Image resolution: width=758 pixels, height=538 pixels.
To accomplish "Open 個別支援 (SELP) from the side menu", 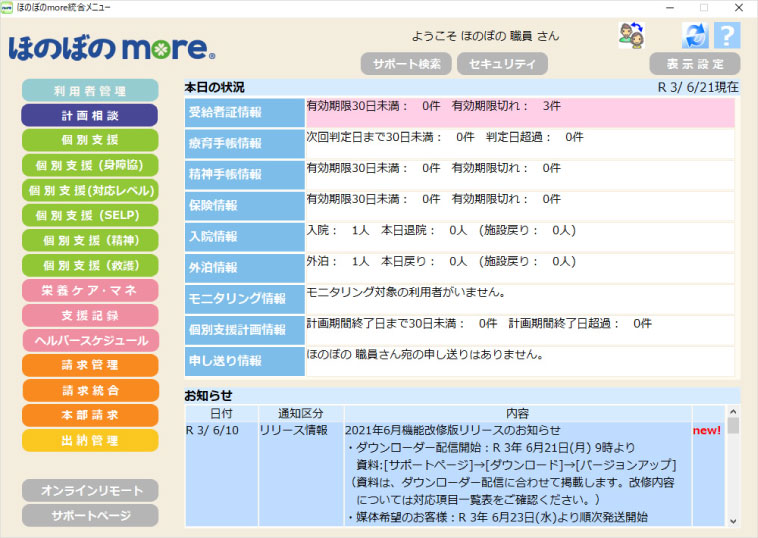I will tap(90, 215).
